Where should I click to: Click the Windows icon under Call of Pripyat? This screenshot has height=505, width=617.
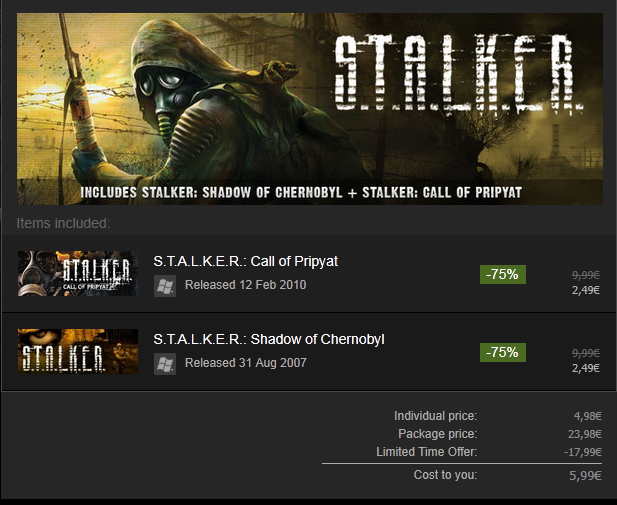tap(165, 286)
